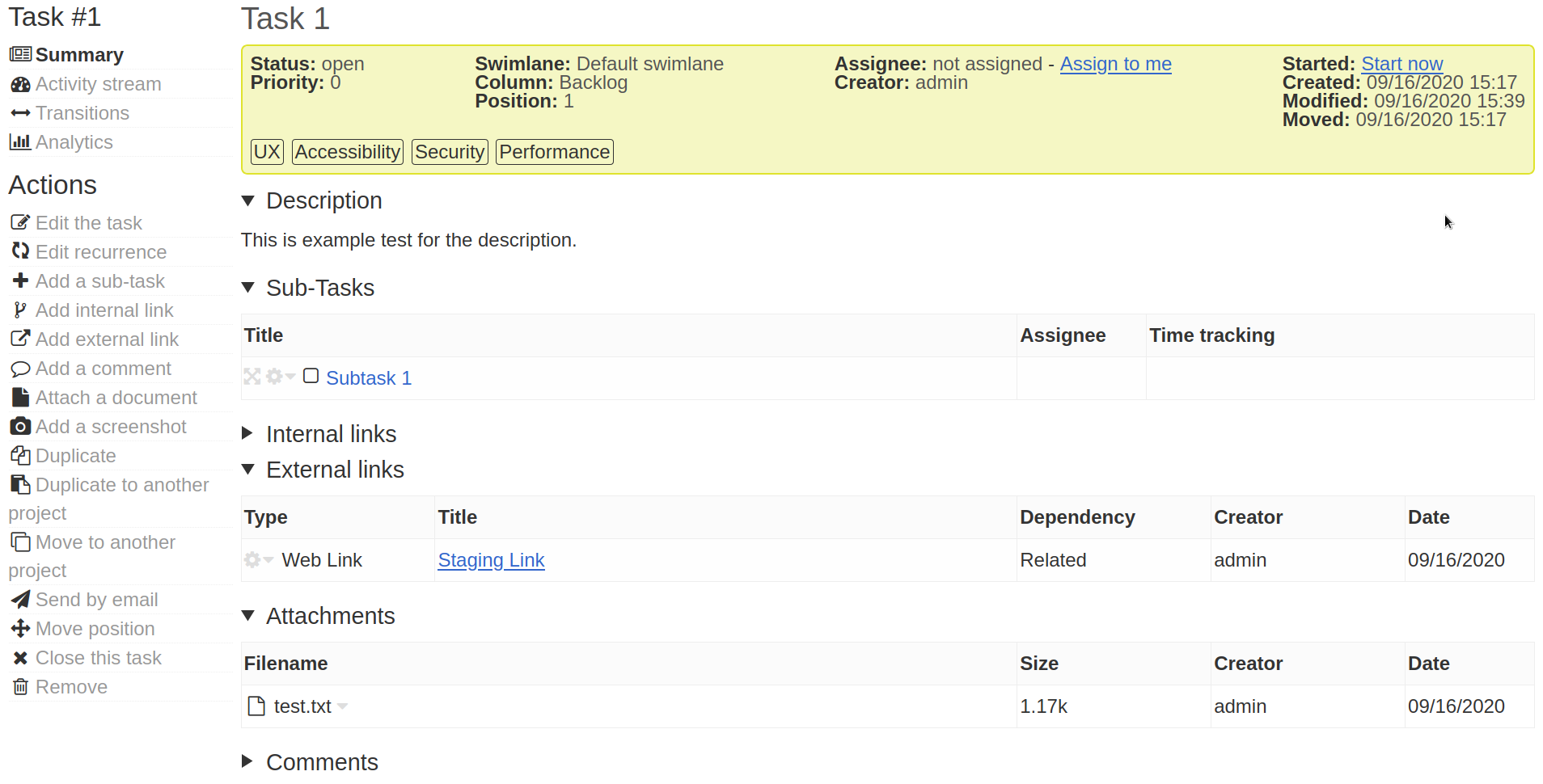Open the Activity stream view
The height and width of the screenshot is (784, 1543).
[98, 84]
